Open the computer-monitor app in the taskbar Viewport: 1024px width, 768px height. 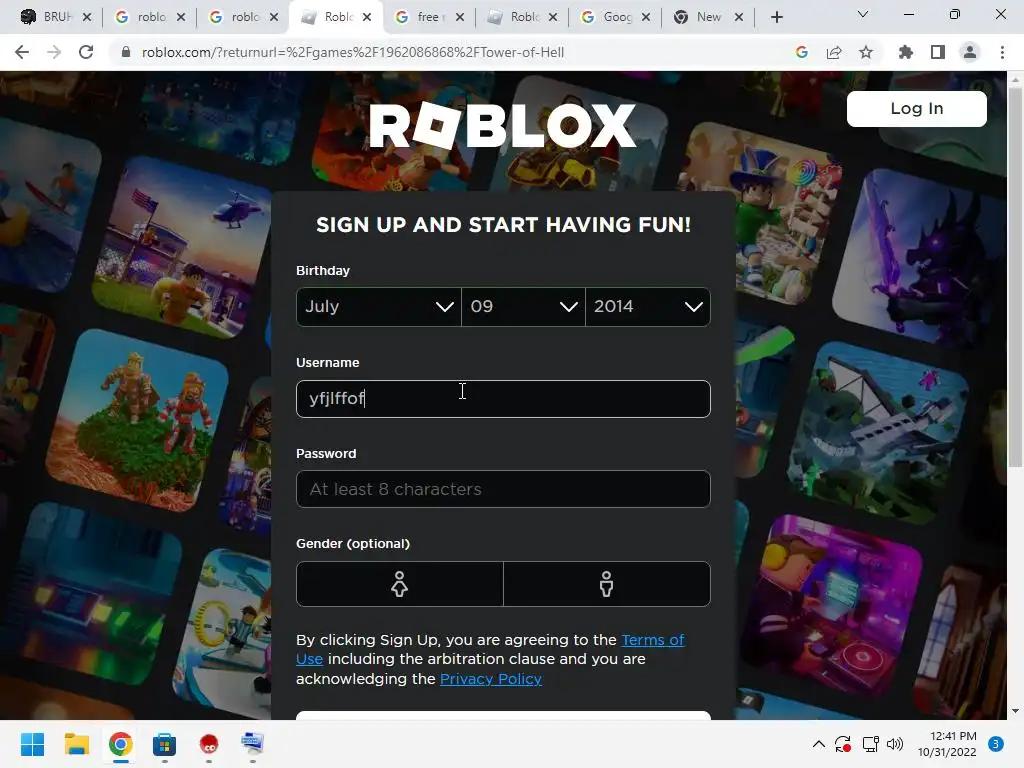pos(252,744)
